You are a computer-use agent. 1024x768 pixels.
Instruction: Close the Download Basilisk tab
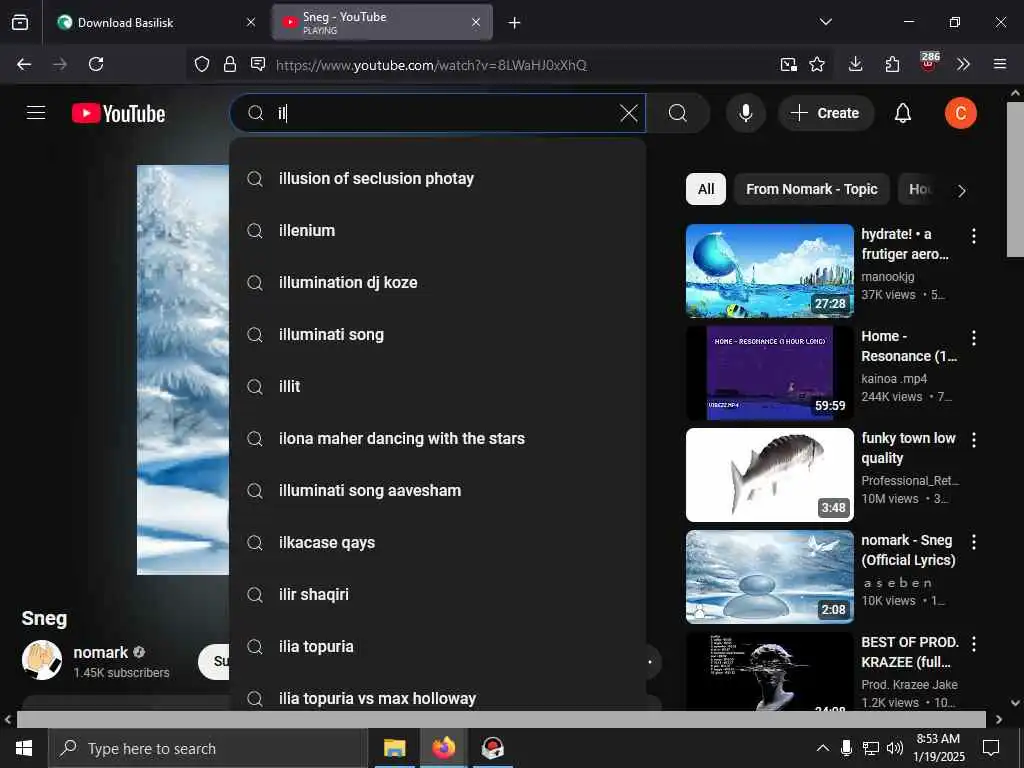pyautogui.click(x=251, y=23)
